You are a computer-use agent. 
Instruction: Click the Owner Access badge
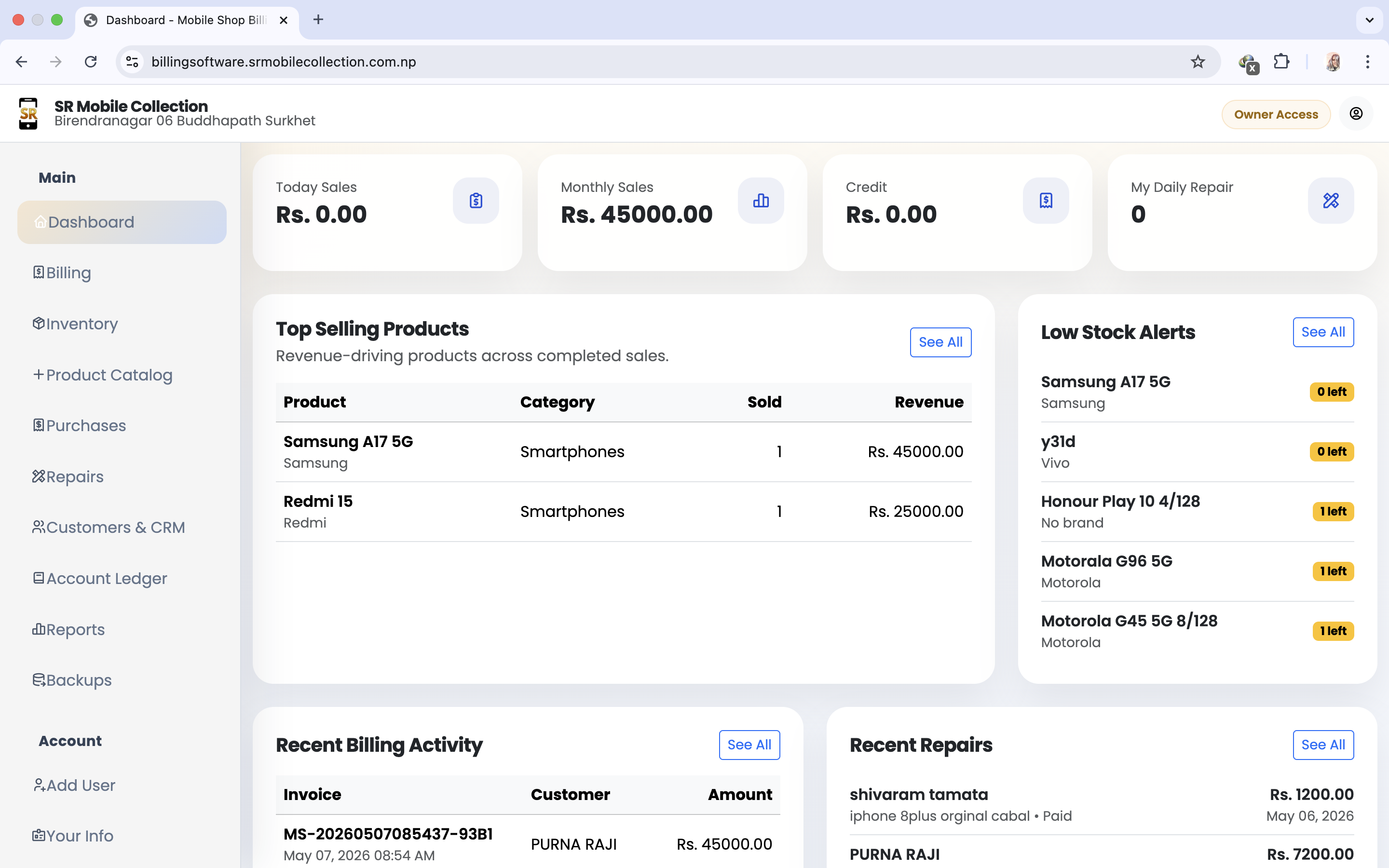click(x=1276, y=114)
